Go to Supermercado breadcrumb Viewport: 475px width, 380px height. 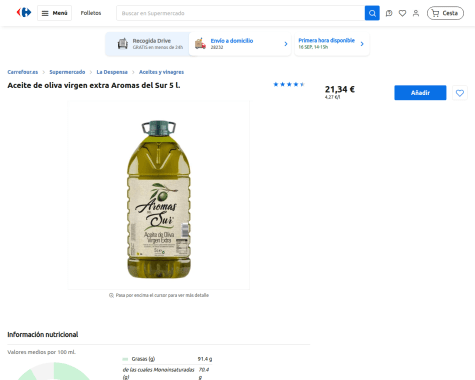pos(67,72)
